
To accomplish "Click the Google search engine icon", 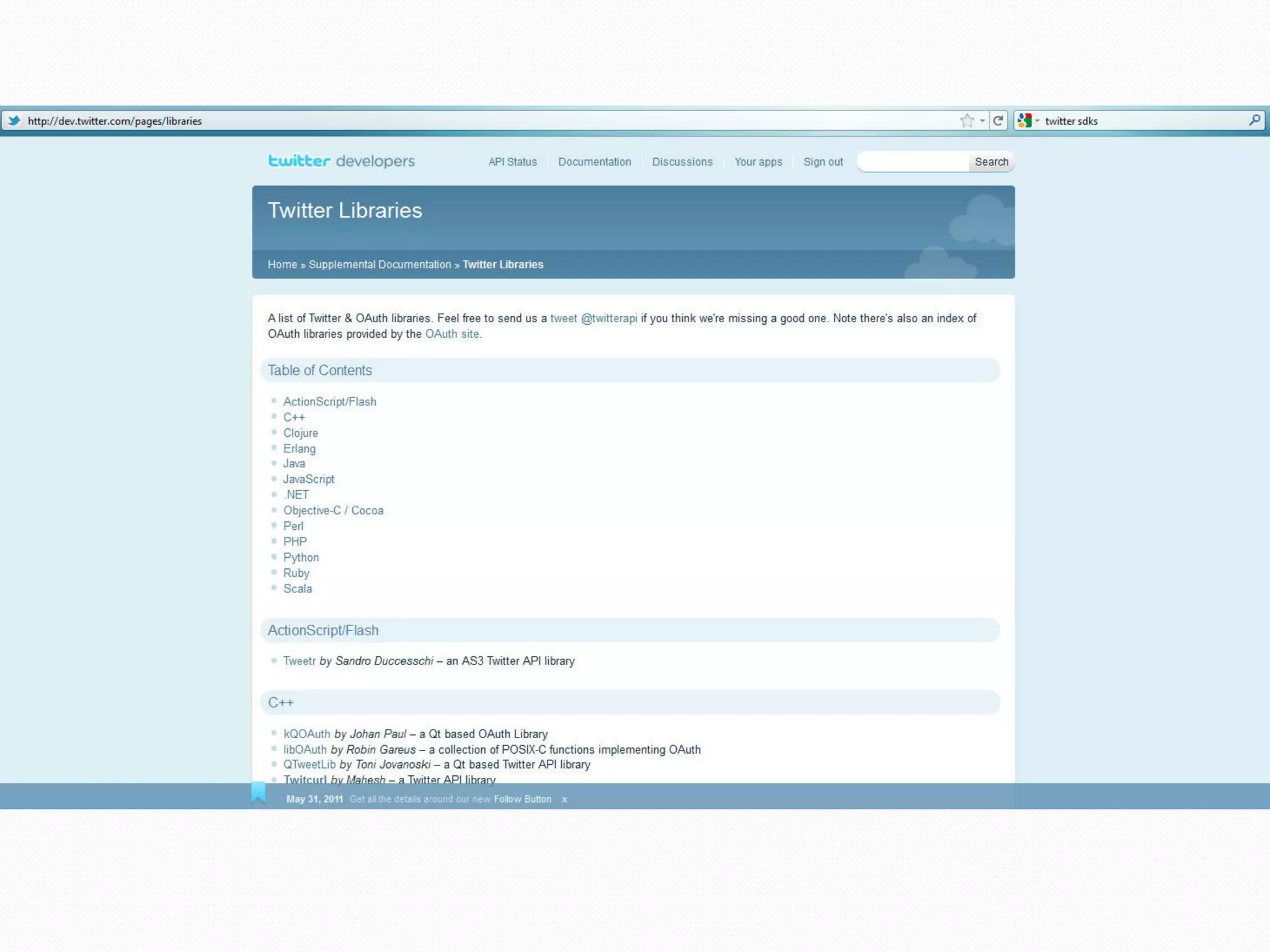I will (x=1024, y=121).
